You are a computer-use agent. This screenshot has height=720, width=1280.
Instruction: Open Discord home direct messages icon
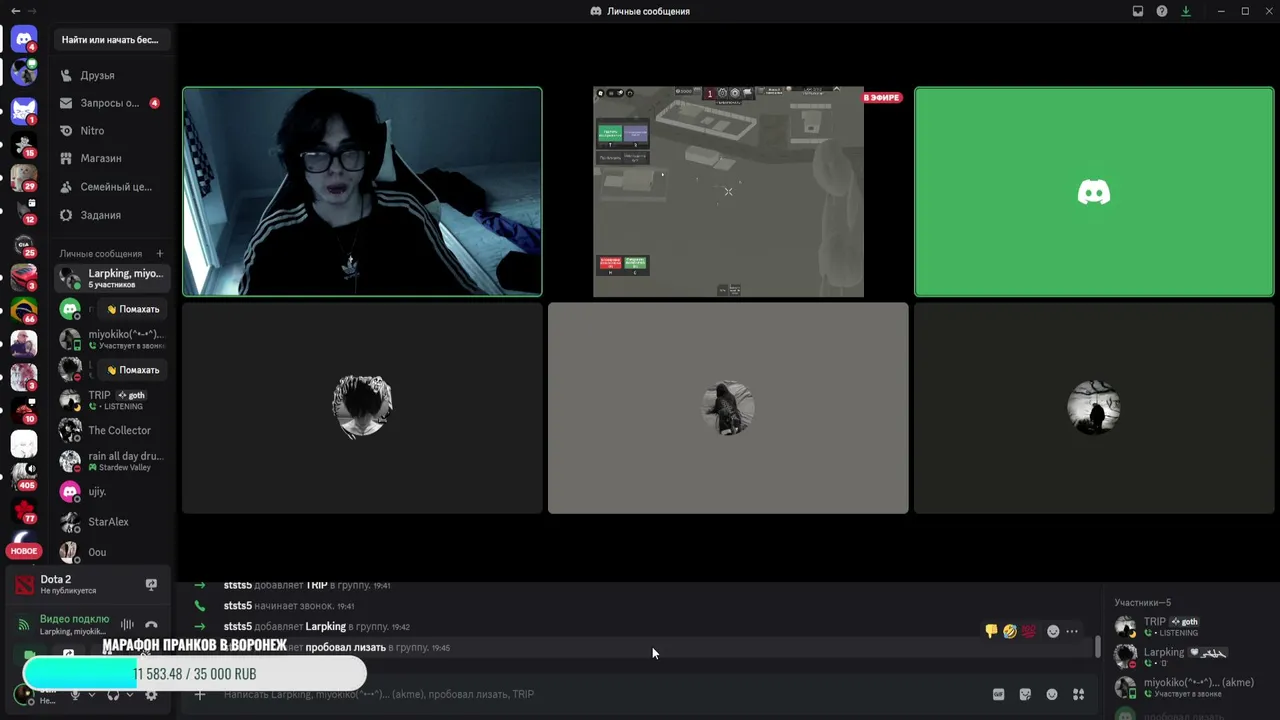point(24,40)
